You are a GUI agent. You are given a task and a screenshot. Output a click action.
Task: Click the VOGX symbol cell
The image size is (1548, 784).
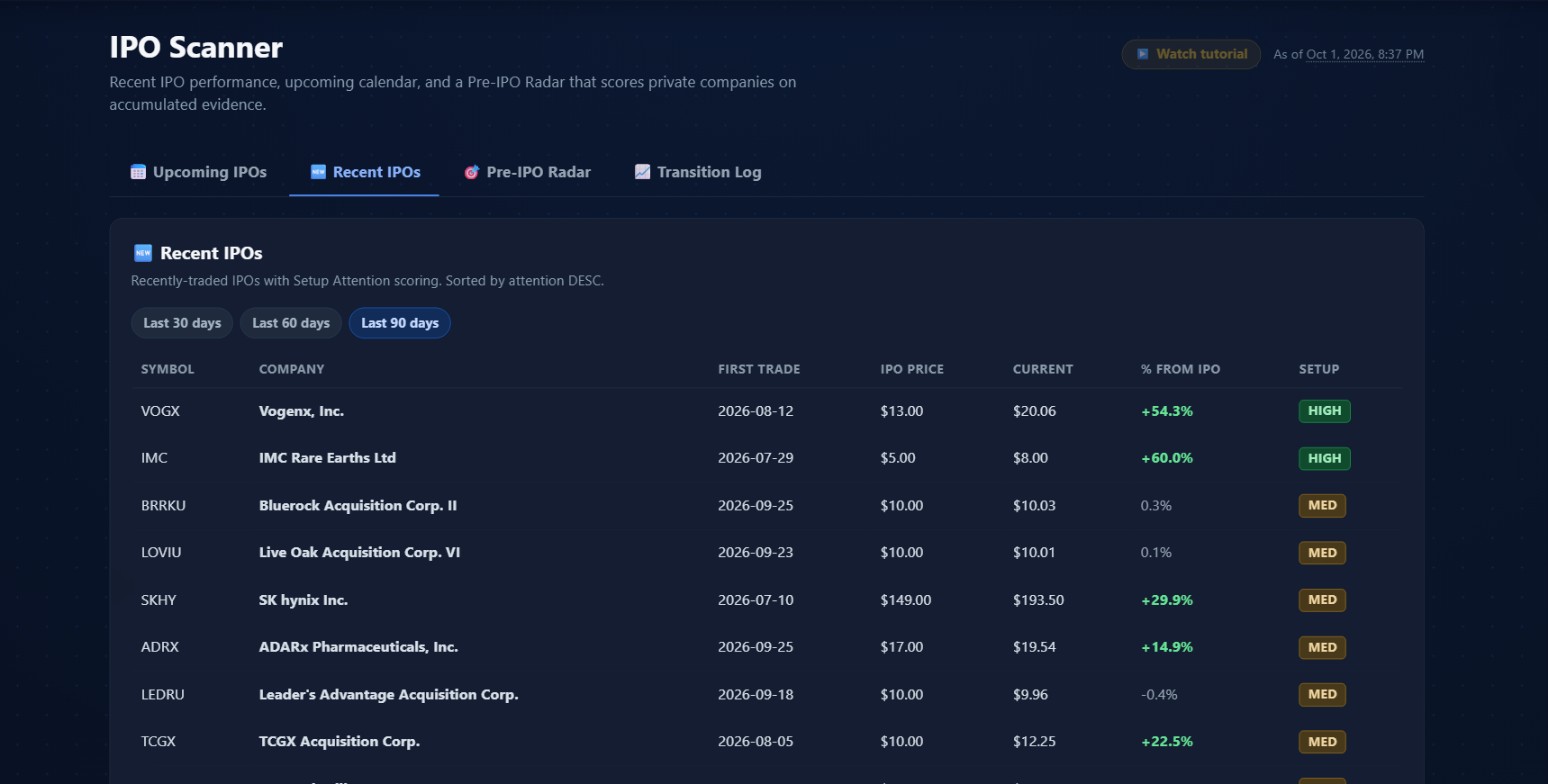160,411
